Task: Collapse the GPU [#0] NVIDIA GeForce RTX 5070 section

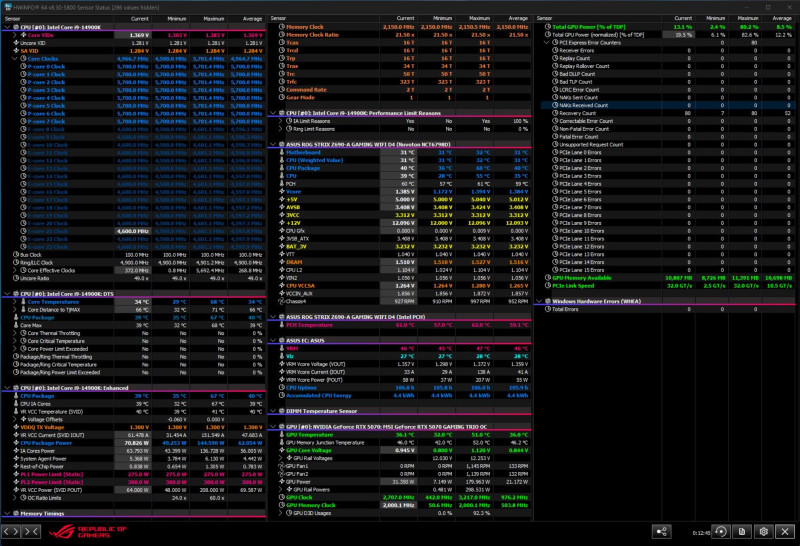Action: click(273, 427)
